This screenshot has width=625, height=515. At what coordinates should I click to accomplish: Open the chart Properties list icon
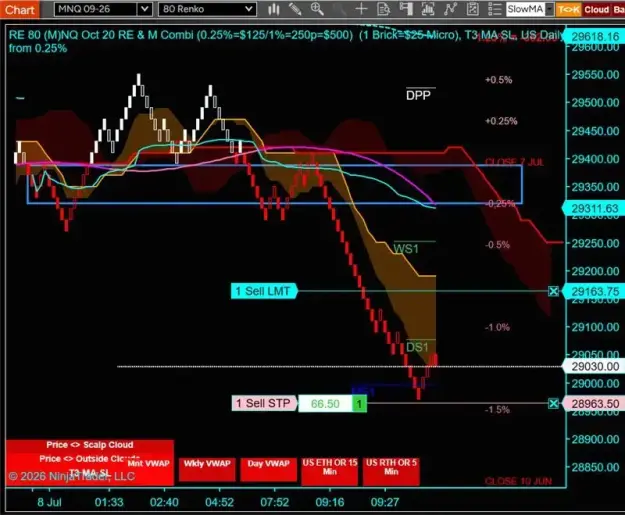pos(495,9)
